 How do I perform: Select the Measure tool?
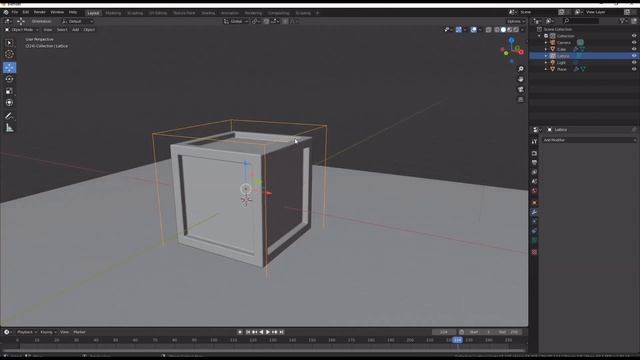[9, 128]
